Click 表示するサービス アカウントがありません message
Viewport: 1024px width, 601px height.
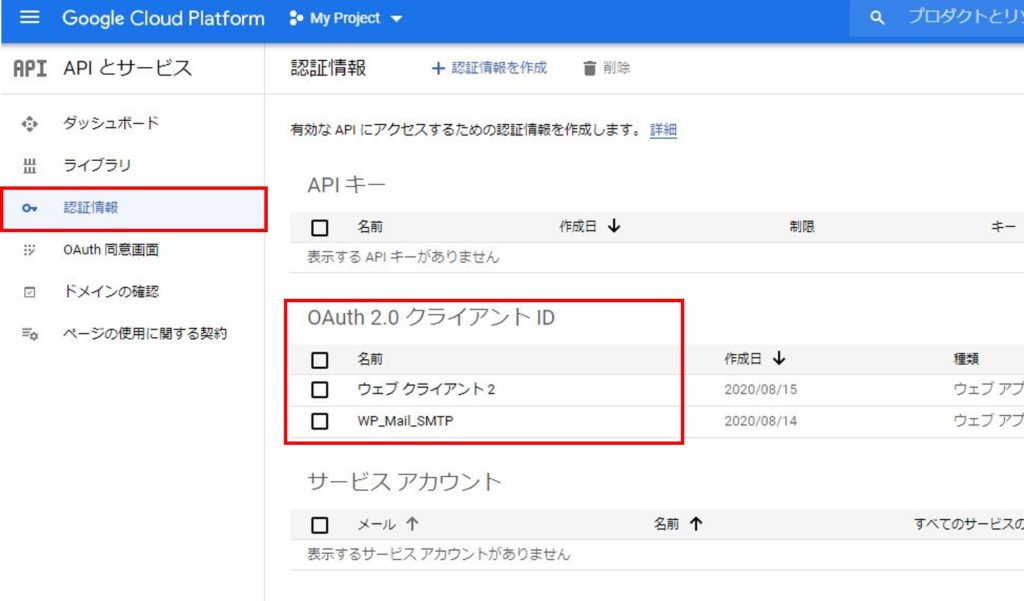click(x=438, y=554)
